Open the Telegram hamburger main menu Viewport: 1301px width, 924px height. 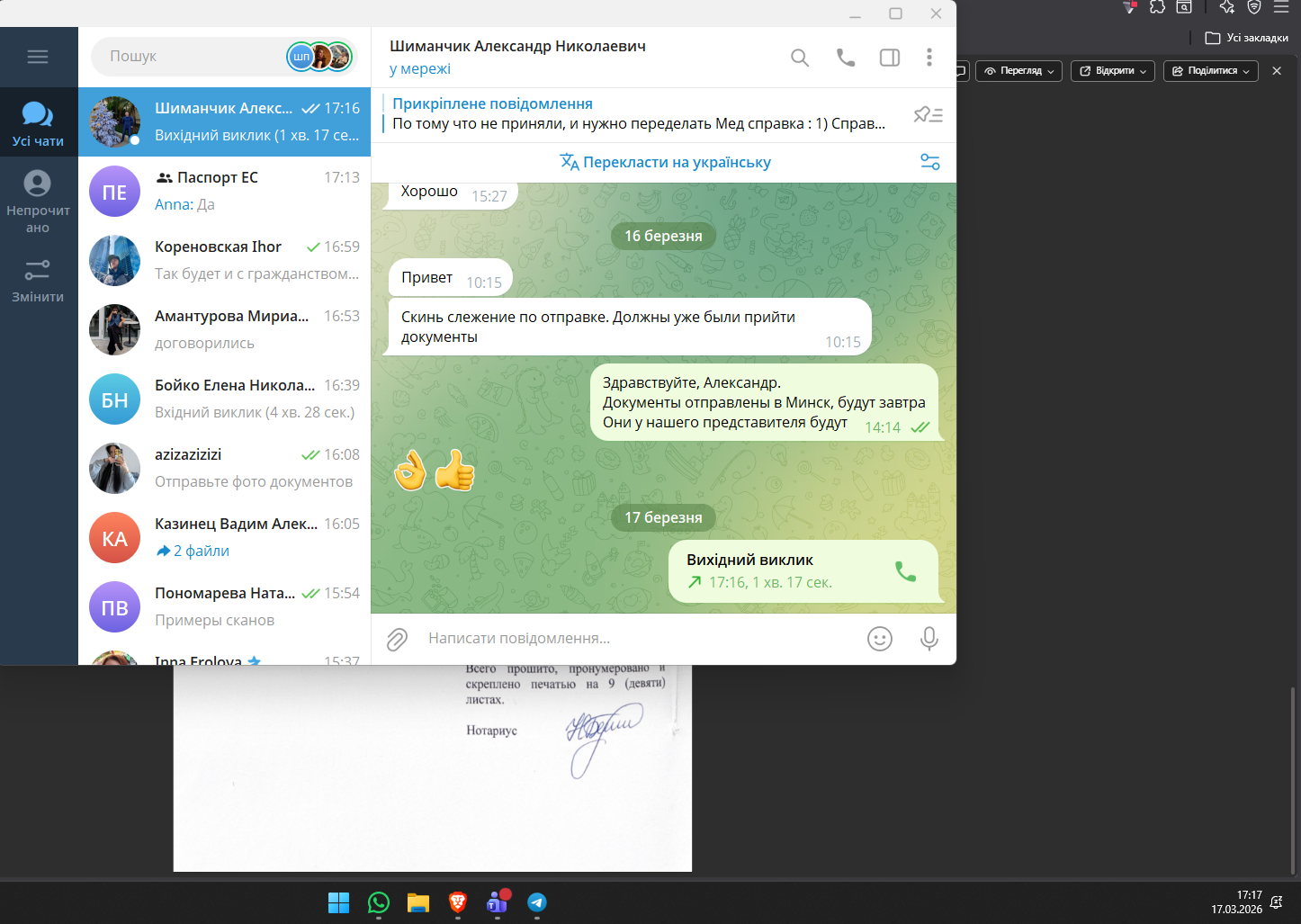38,57
